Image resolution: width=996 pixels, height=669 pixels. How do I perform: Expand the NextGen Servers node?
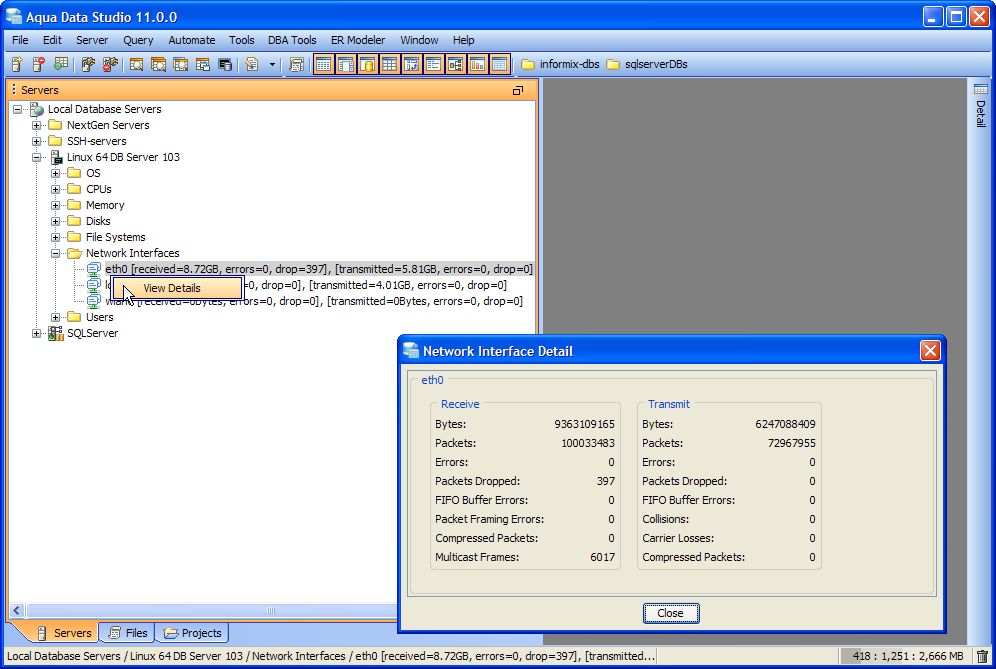click(37, 125)
